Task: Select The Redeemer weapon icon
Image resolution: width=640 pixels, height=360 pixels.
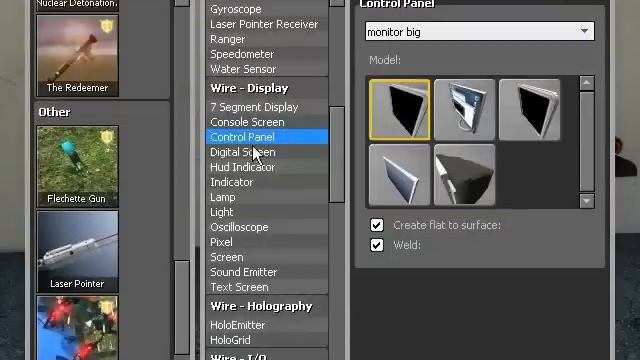Action: click(78, 56)
